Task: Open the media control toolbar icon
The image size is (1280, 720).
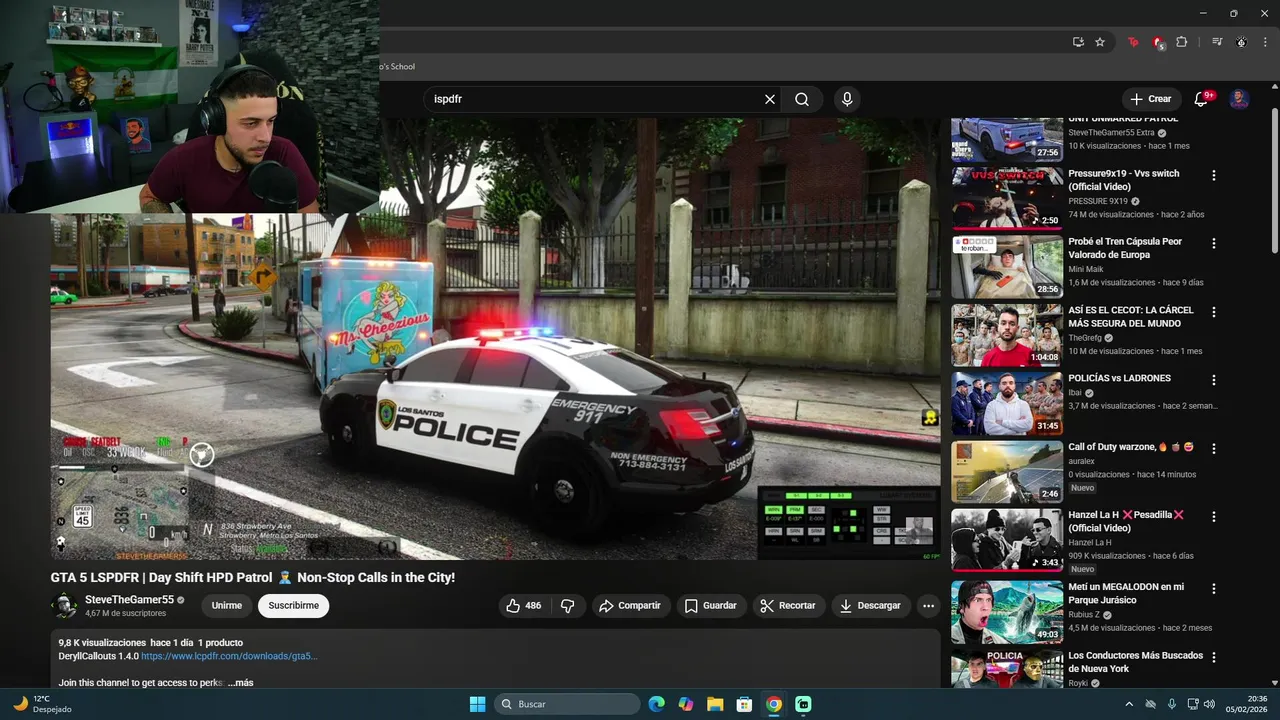Action: [x=1217, y=42]
